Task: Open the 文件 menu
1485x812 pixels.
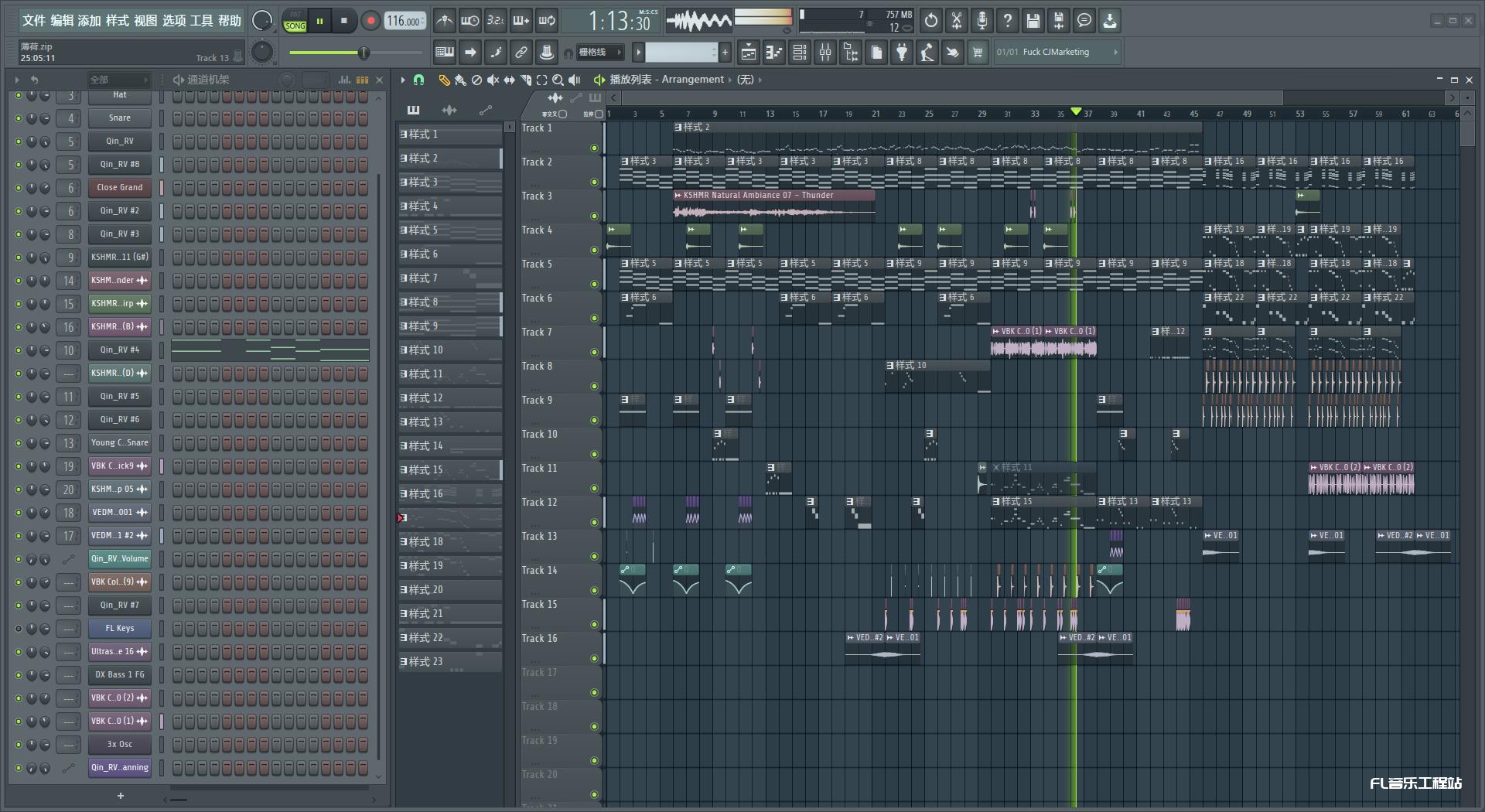Action: (x=34, y=21)
